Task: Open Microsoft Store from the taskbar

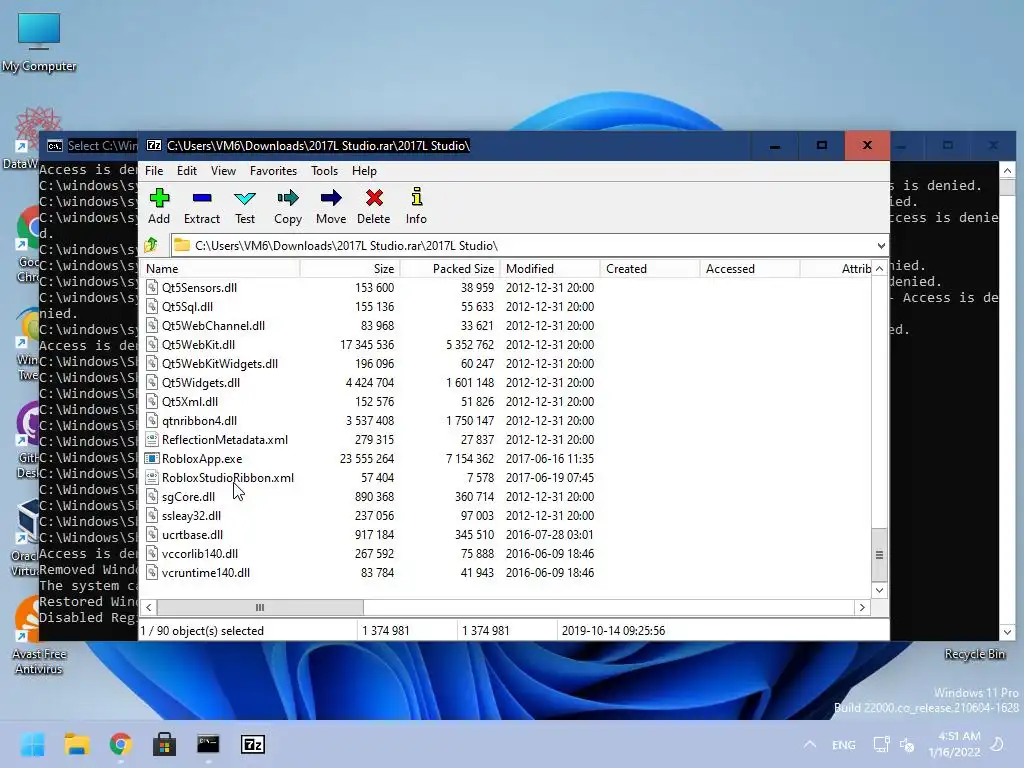Action: pyautogui.click(x=165, y=744)
